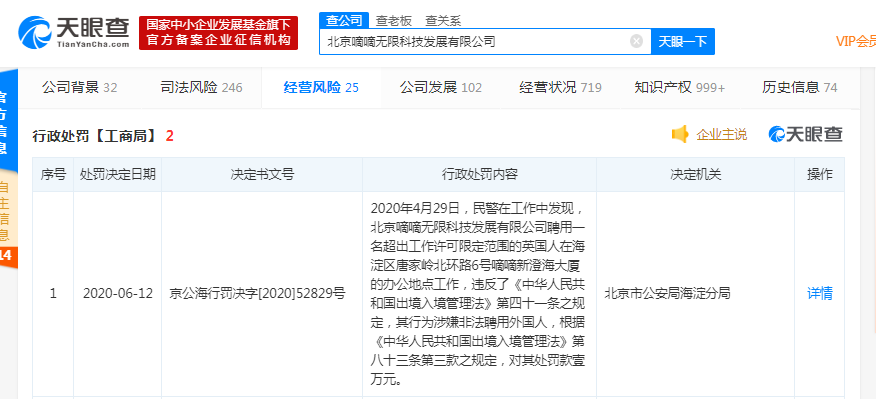876x399 pixels.
Task: Open the 知识产权 999+ tab
Action: pyautogui.click(x=680, y=87)
